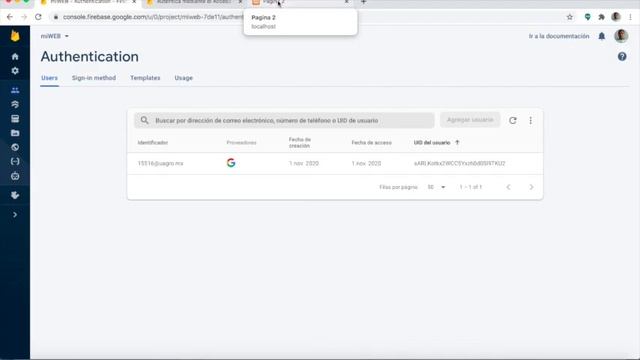Open Hosting globe icon in sidebar
This screenshot has height=360, width=640.
coord(15,147)
